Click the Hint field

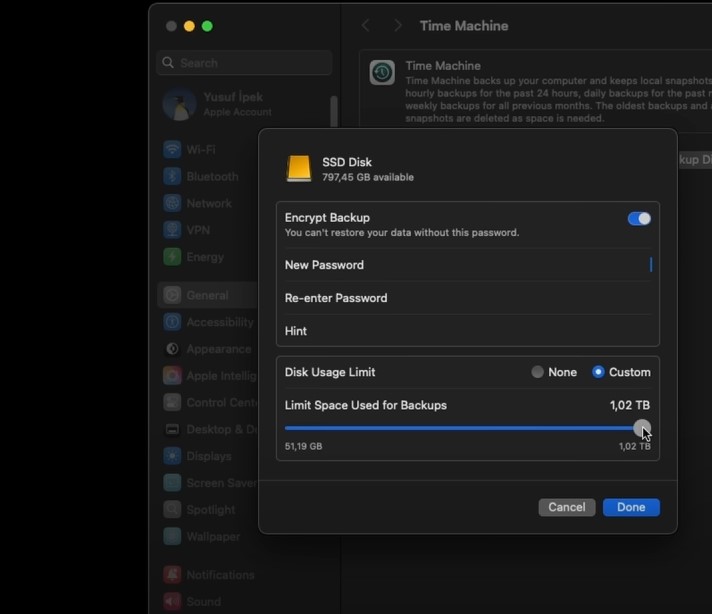point(468,331)
